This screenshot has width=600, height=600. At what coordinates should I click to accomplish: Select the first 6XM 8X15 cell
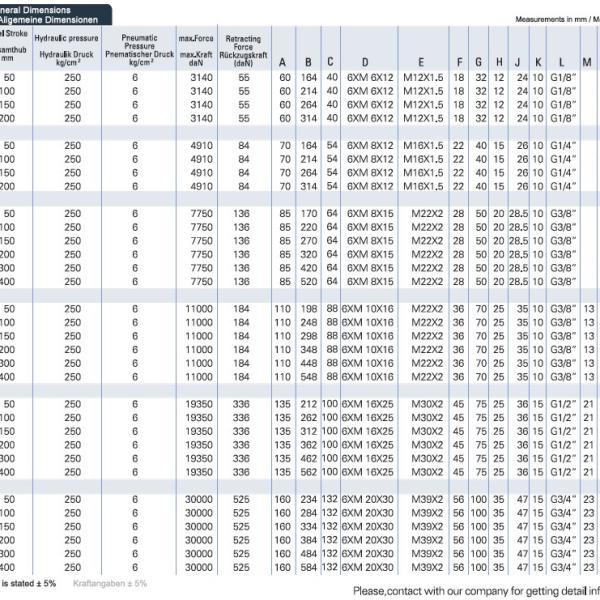click(x=370, y=214)
